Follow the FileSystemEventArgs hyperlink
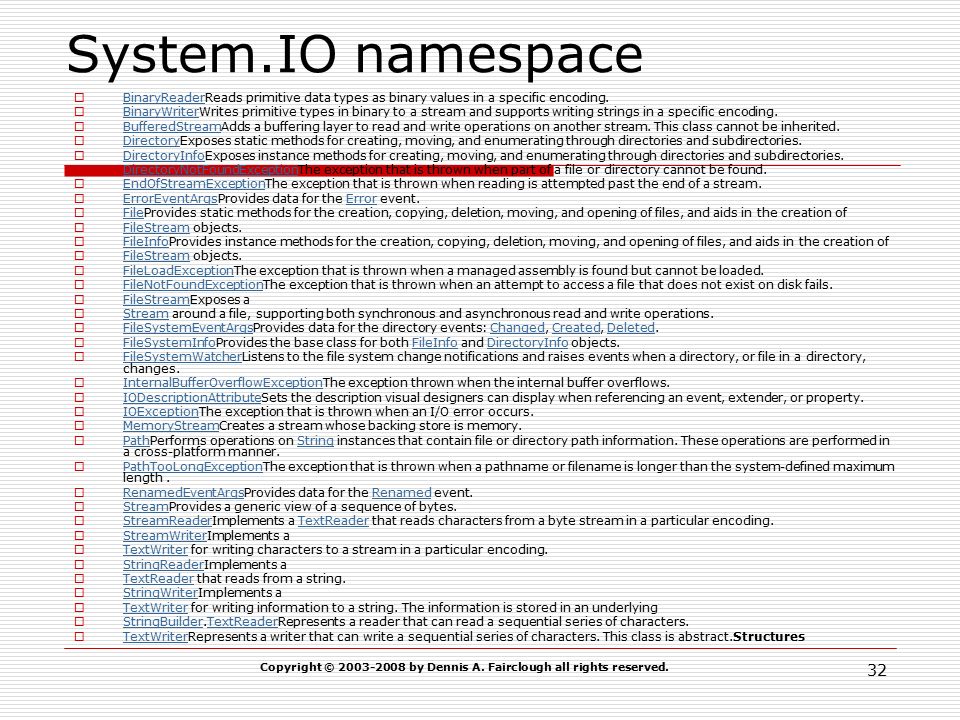 pyautogui.click(x=188, y=328)
